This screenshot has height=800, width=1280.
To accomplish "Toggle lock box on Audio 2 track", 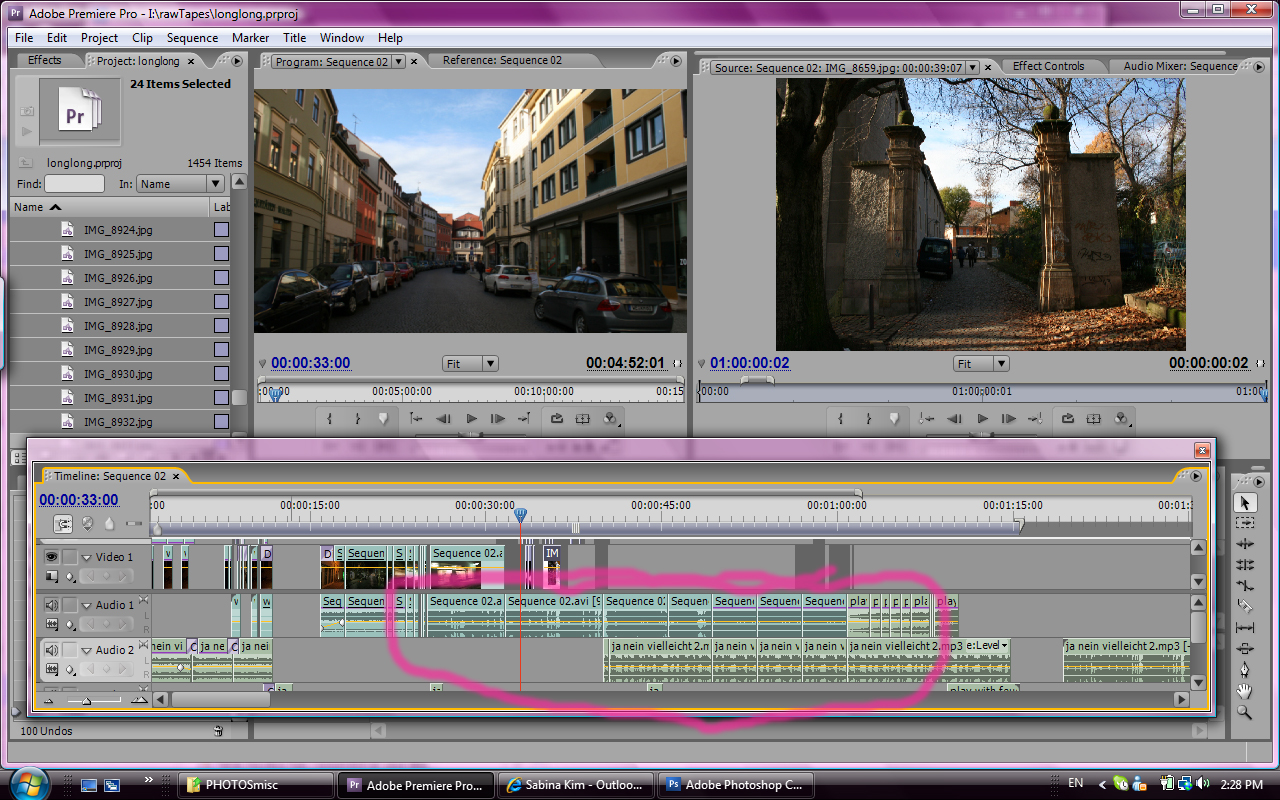I will click(x=69, y=650).
